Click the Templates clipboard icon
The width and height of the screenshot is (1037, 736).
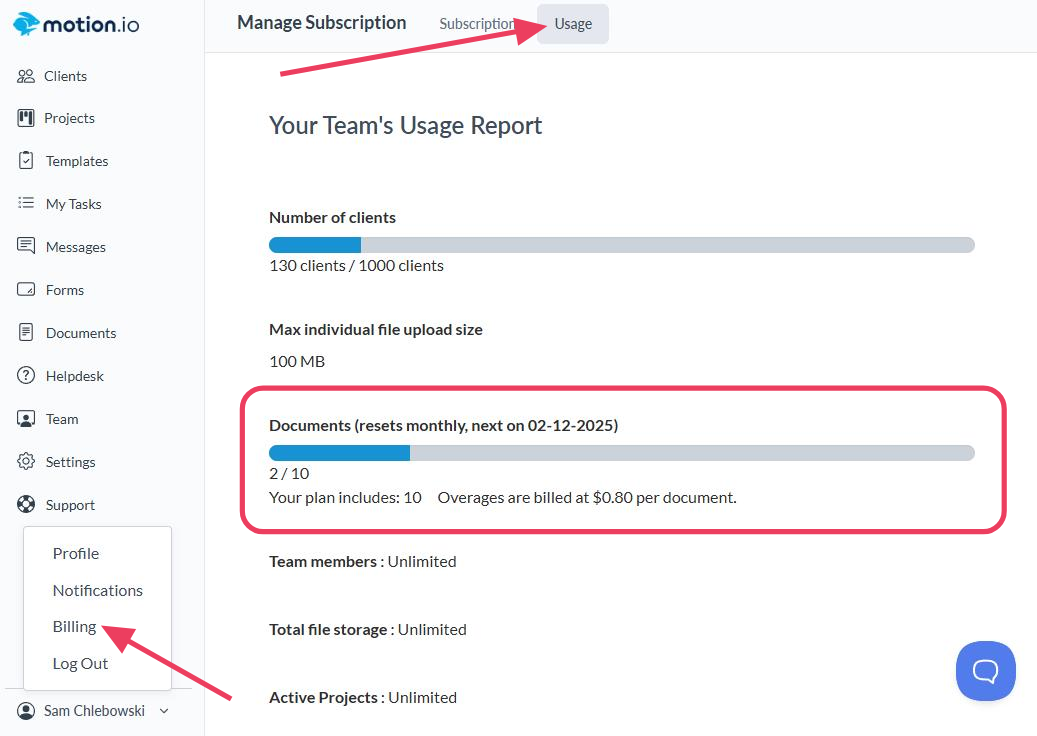click(x=26, y=161)
